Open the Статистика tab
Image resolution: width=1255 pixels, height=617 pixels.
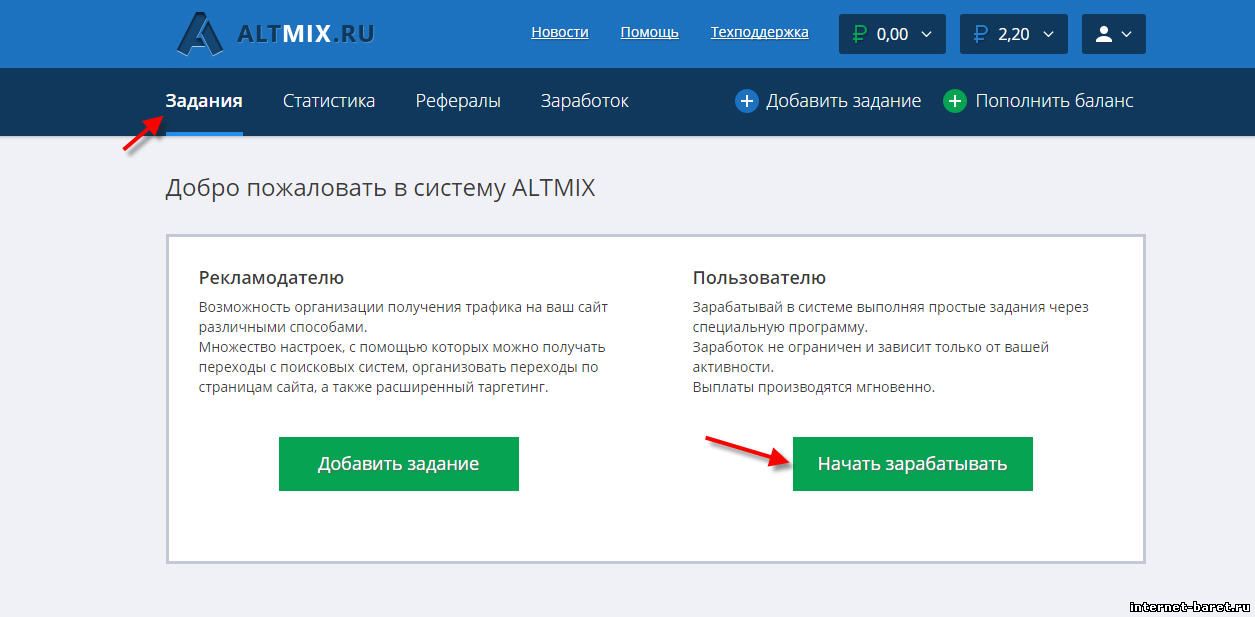click(x=329, y=101)
